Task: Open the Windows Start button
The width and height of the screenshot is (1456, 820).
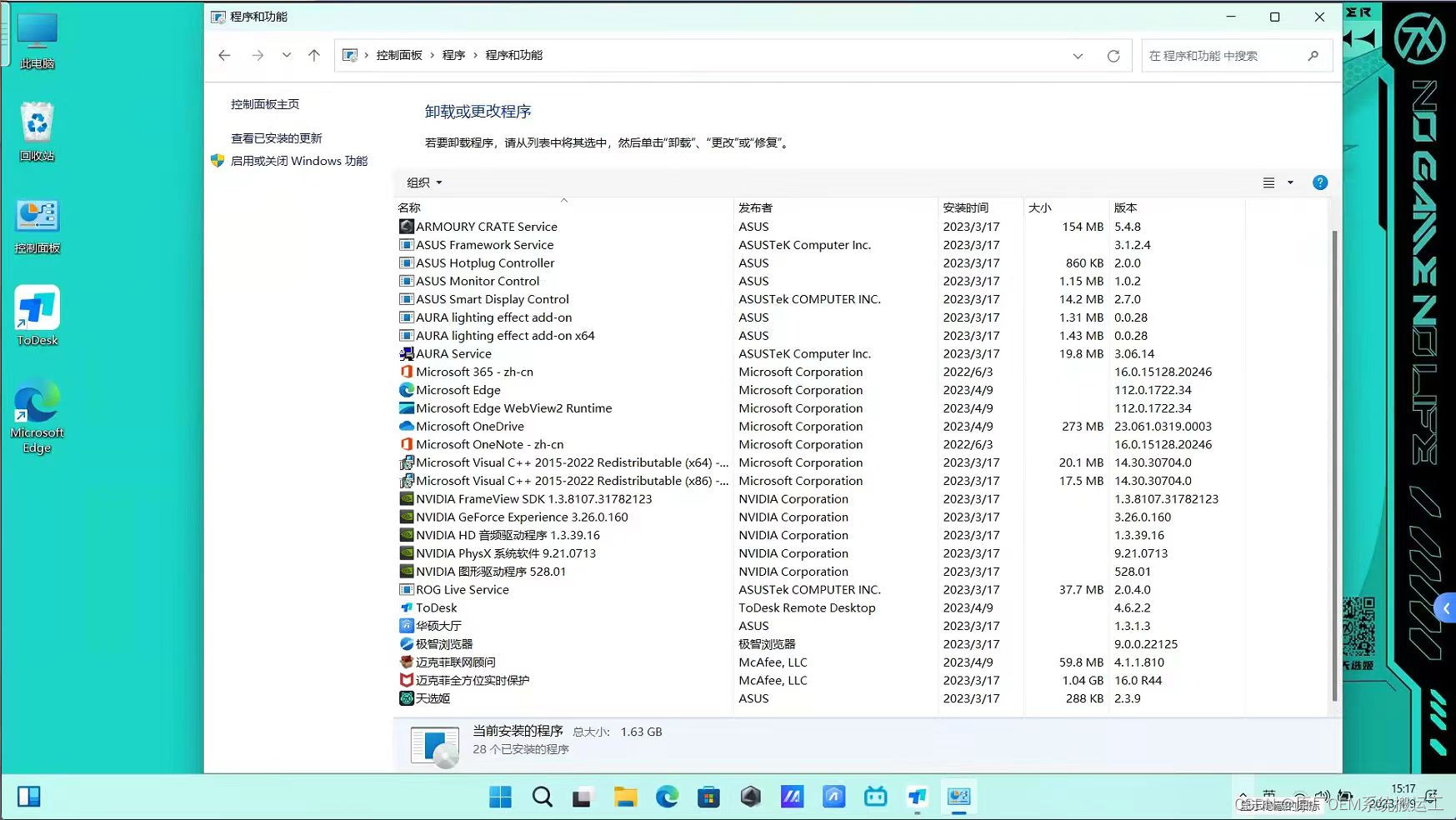Action: [x=500, y=797]
